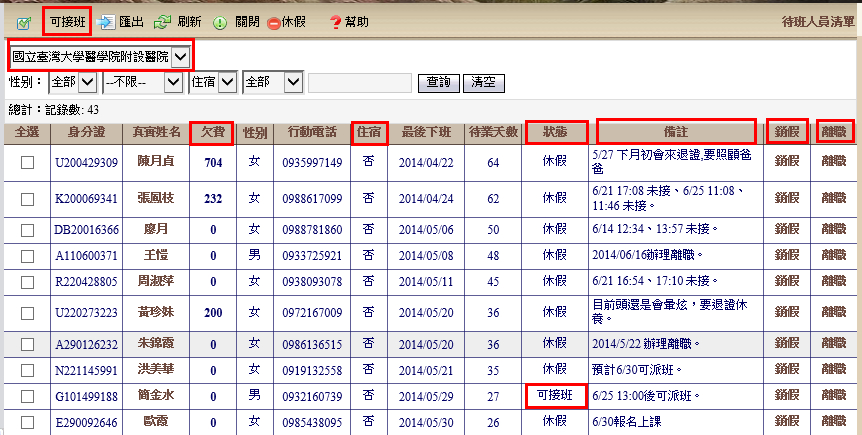Open the 性別 gender dropdown
The width and height of the screenshot is (862, 435).
coord(87,82)
